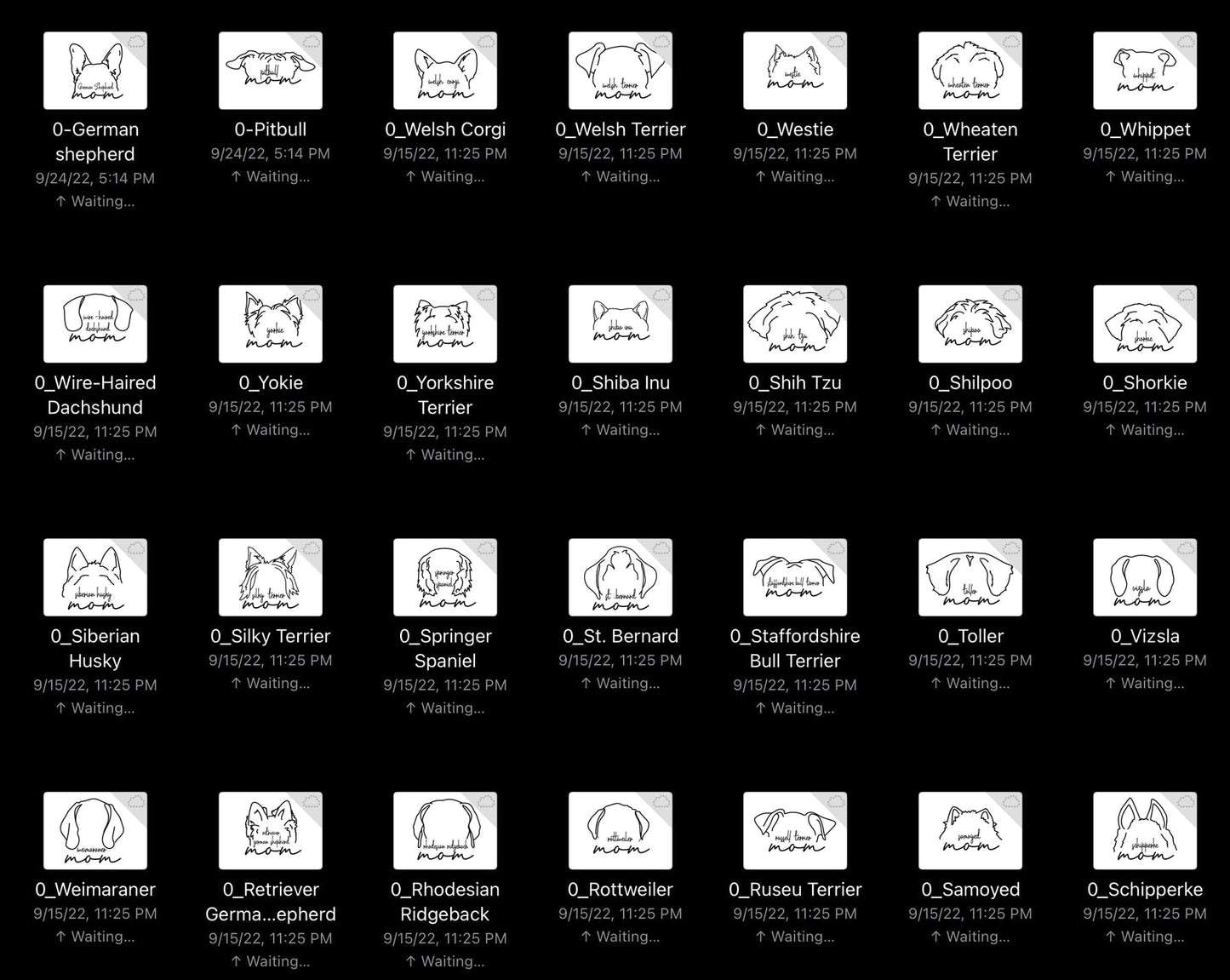Select the 0_Wire-Haired Dachshund file icon
1230x980 pixels.
(x=95, y=324)
